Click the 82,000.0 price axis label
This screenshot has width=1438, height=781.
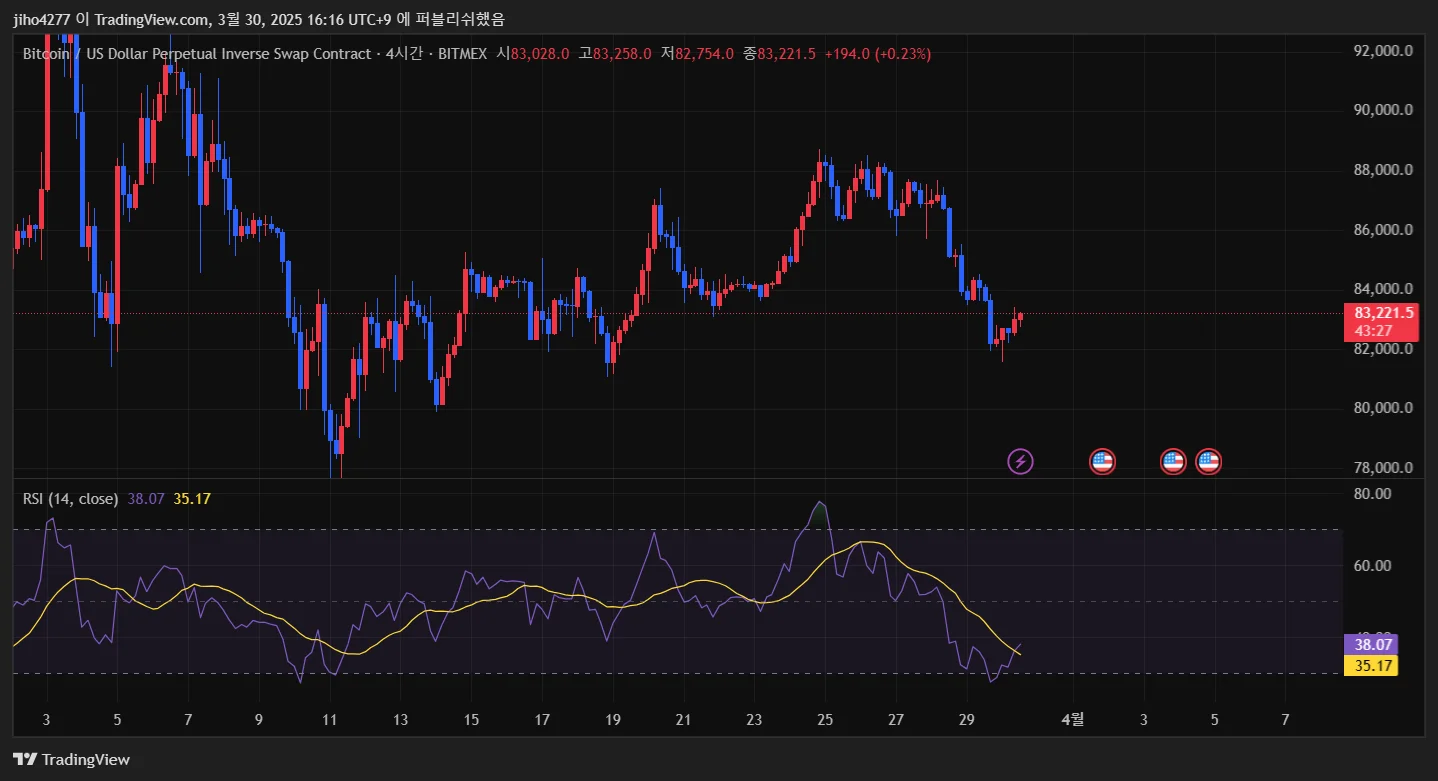coord(1383,349)
